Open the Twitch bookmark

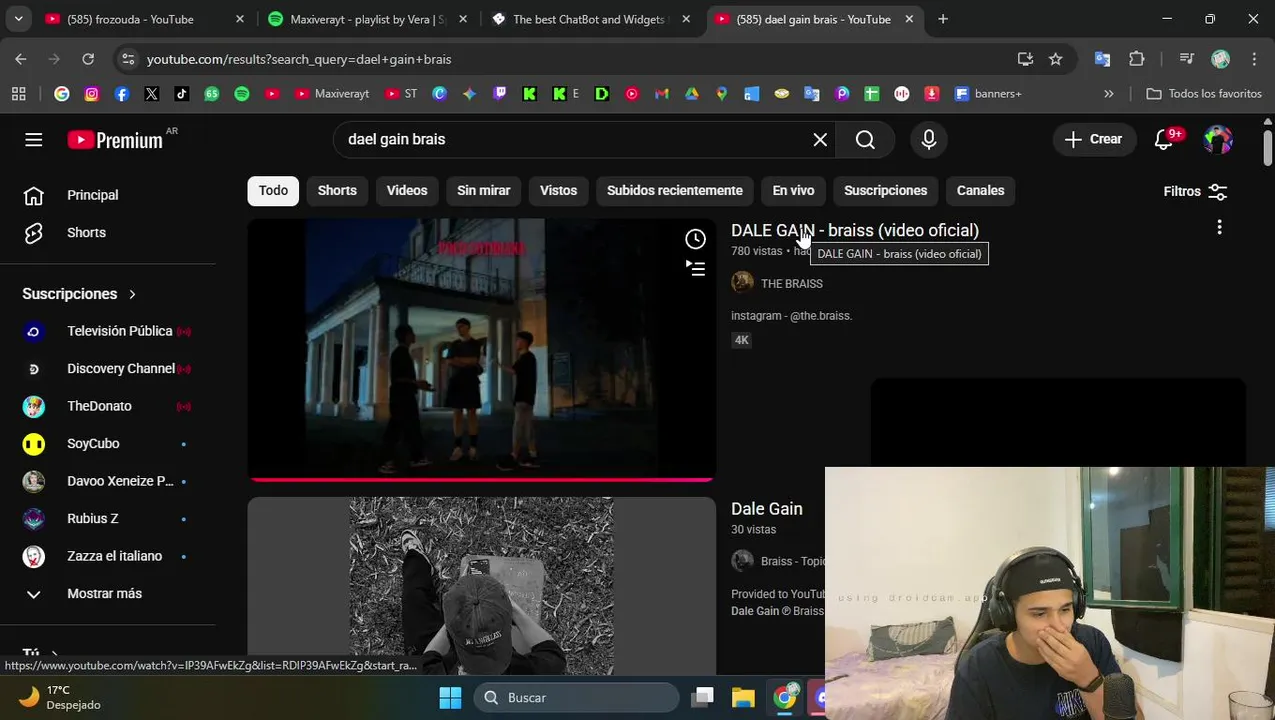click(x=500, y=94)
